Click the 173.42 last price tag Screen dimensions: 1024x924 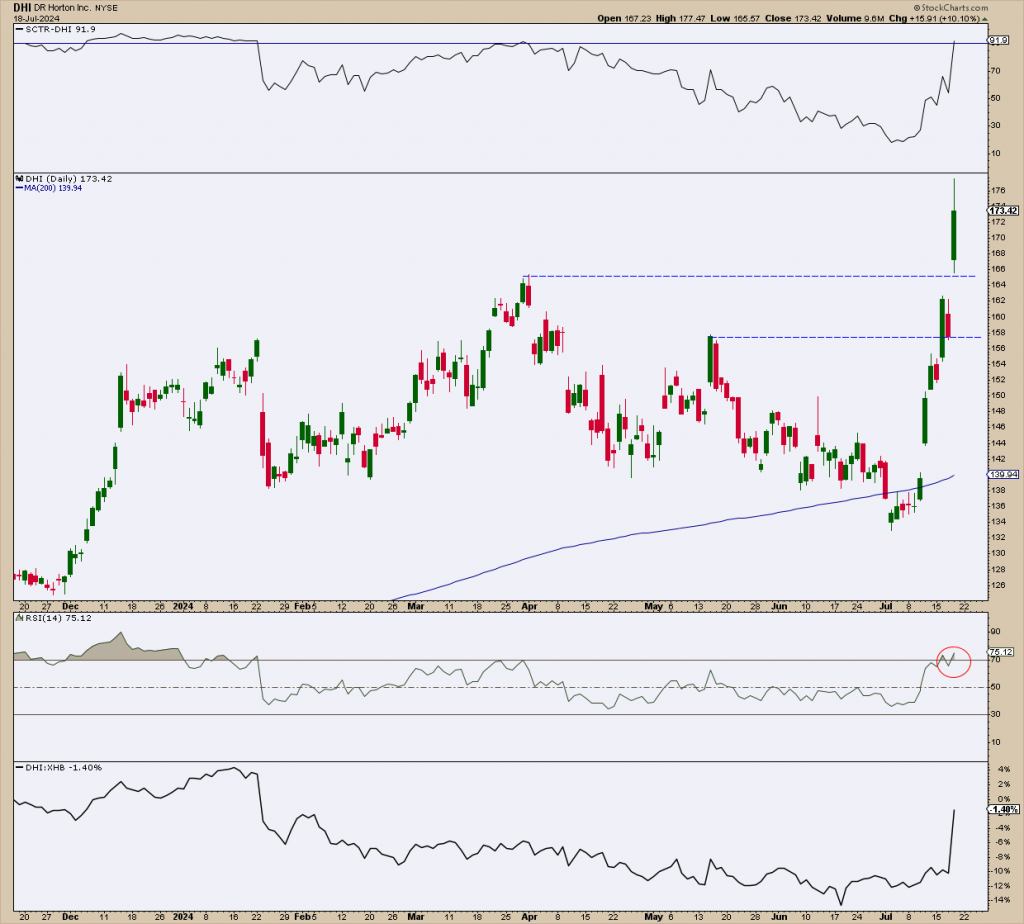tap(1002, 210)
